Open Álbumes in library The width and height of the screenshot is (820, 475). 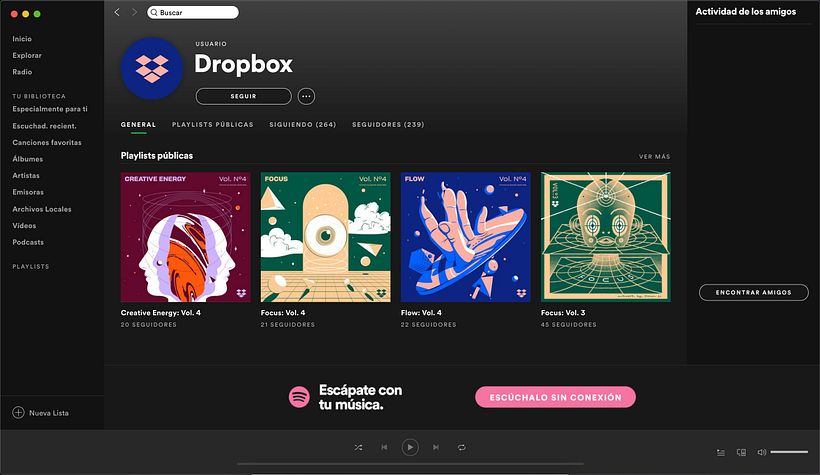pos(27,159)
